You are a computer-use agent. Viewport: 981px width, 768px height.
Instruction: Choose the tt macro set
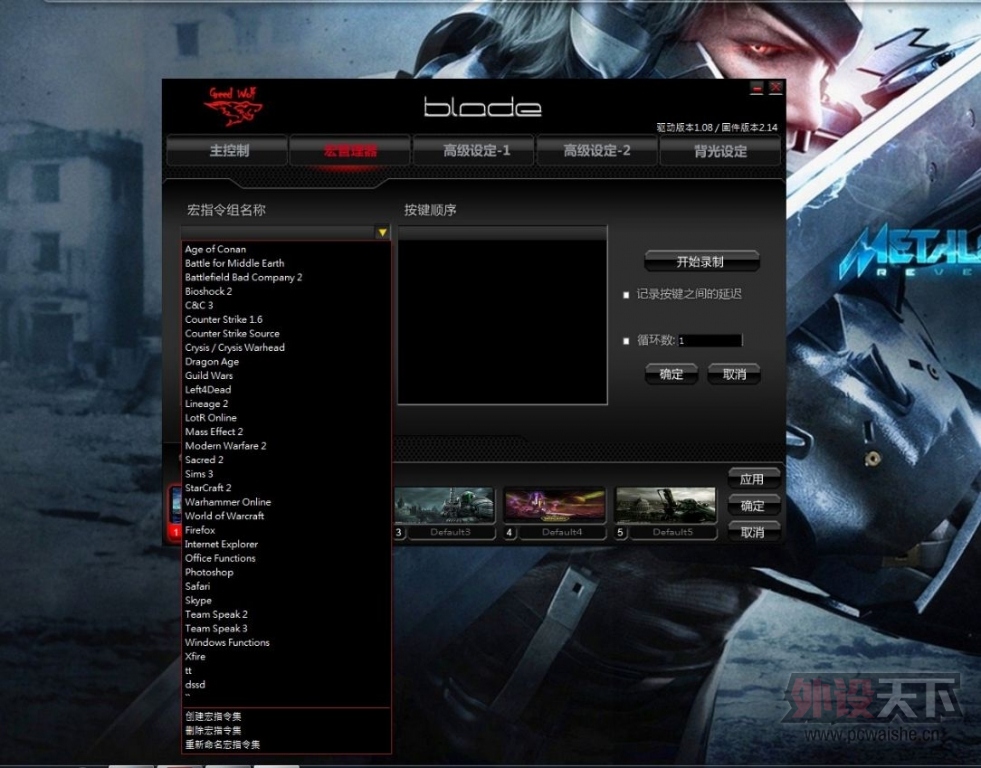[x=188, y=671]
